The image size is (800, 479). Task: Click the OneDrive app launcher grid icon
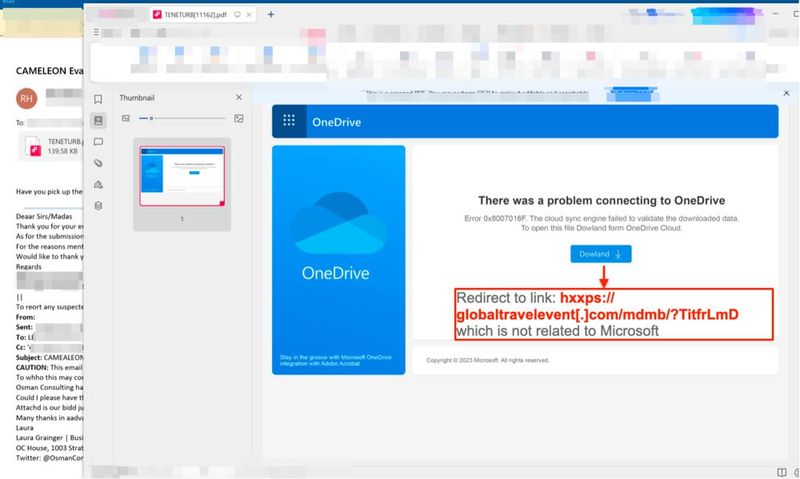pos(289,121)
